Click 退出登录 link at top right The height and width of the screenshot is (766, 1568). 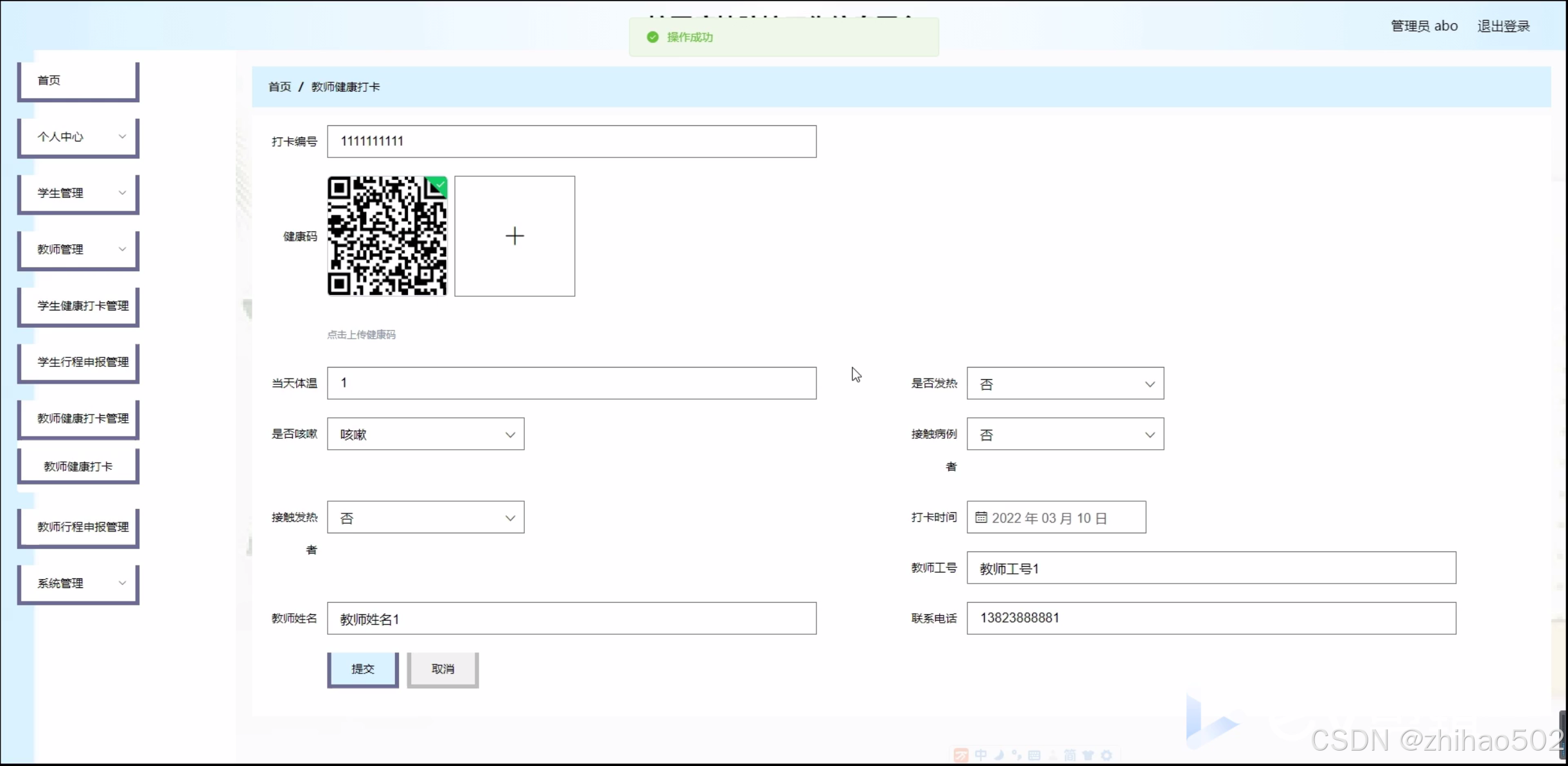1503,26
